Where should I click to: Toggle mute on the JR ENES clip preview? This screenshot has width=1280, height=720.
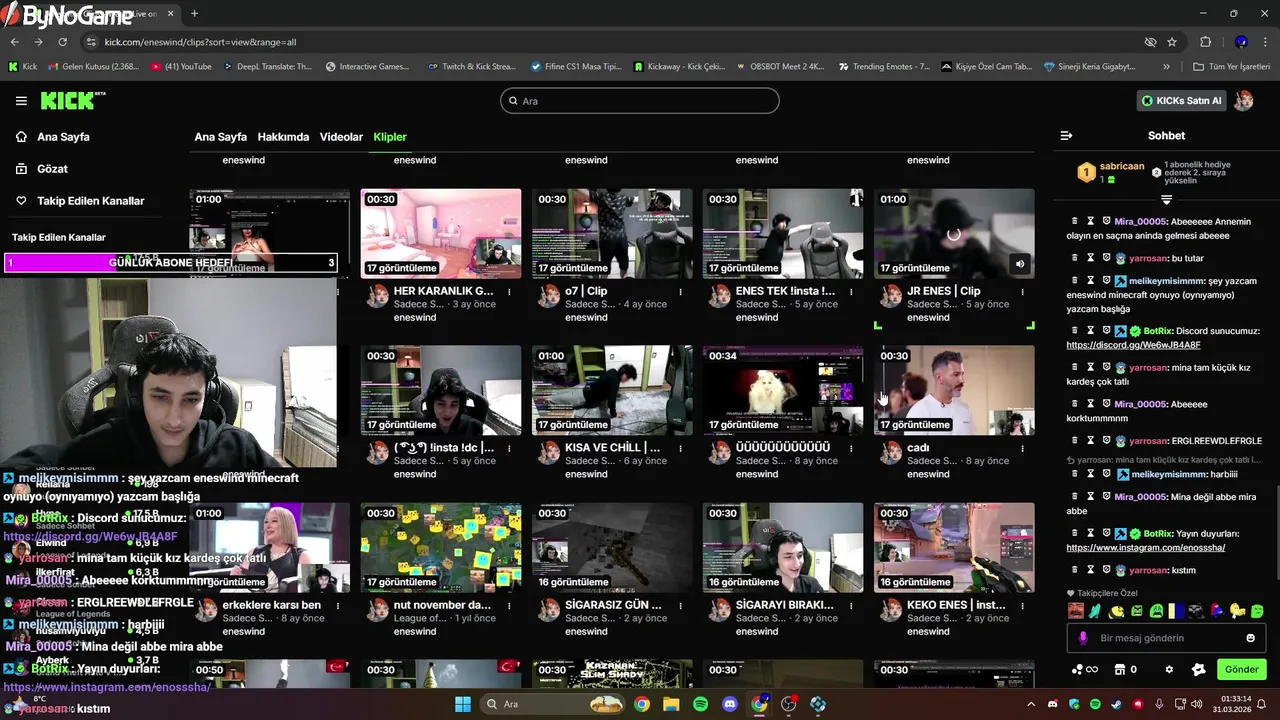1020,264
